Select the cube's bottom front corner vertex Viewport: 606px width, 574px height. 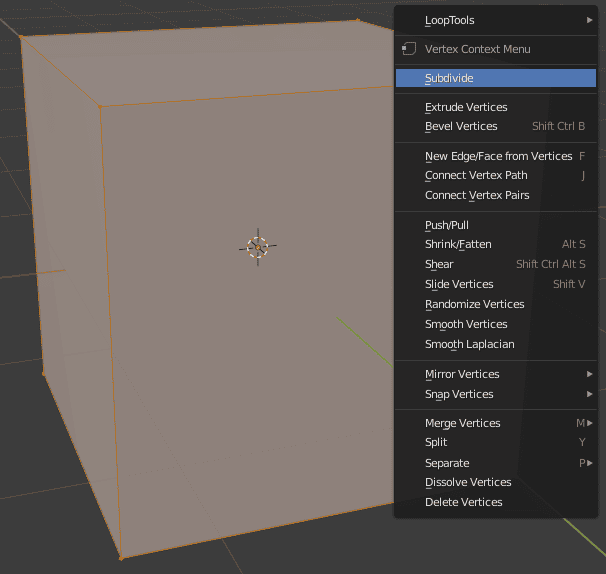click(121, 558)
